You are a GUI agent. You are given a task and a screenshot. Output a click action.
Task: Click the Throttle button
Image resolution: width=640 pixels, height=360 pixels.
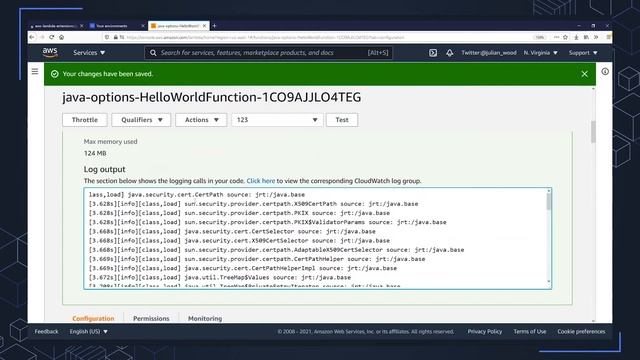point(85,120)
